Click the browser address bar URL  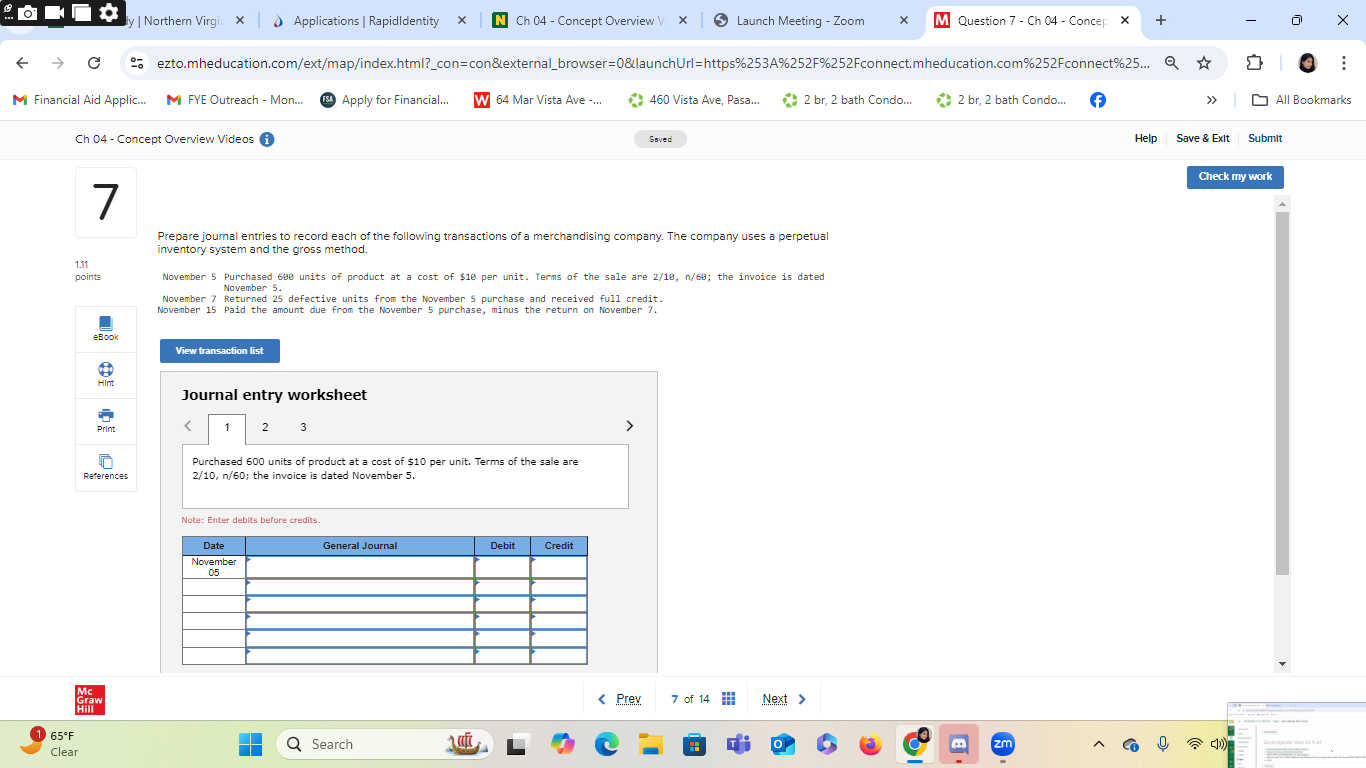(652, 63)
